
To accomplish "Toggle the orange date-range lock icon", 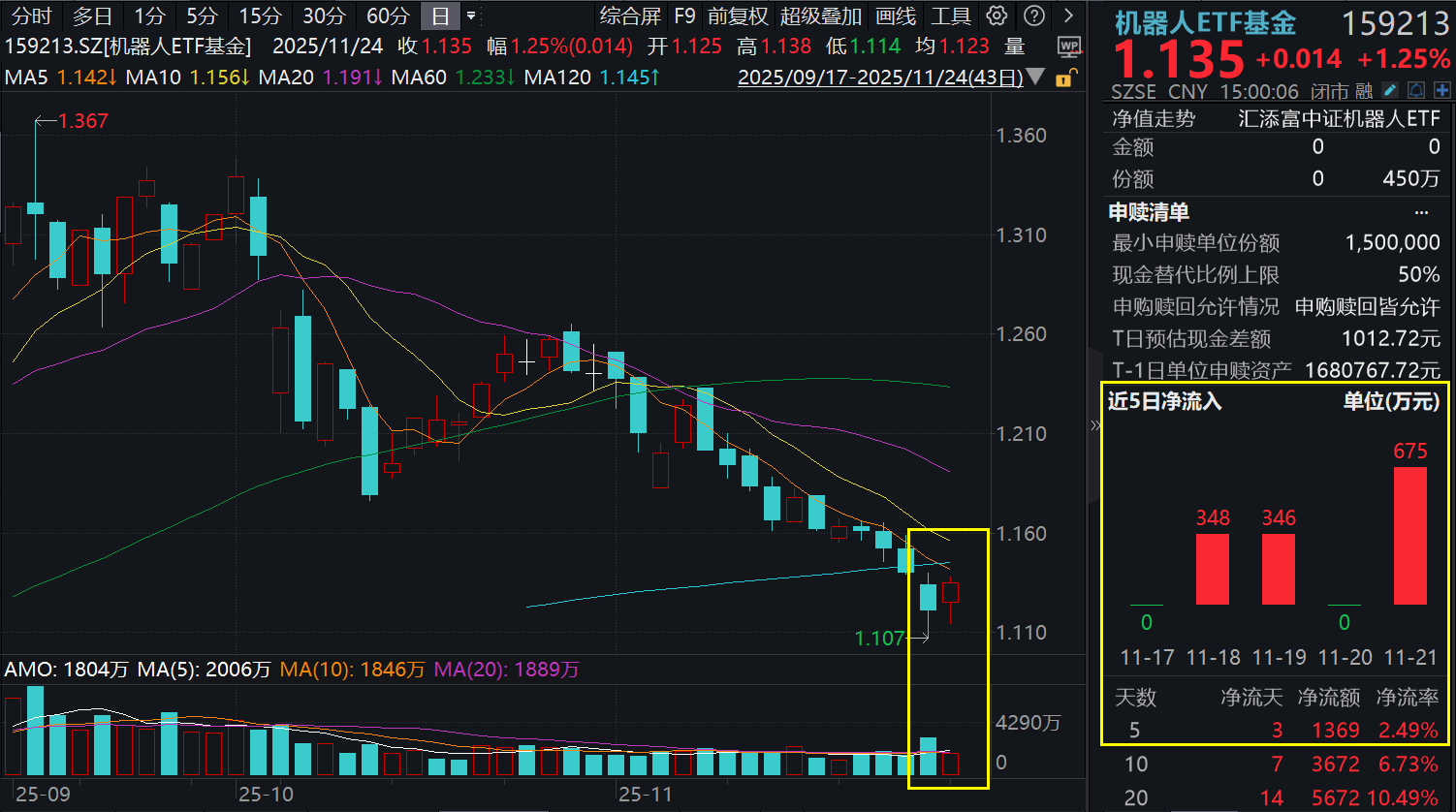I will [x=1065, y=78].
